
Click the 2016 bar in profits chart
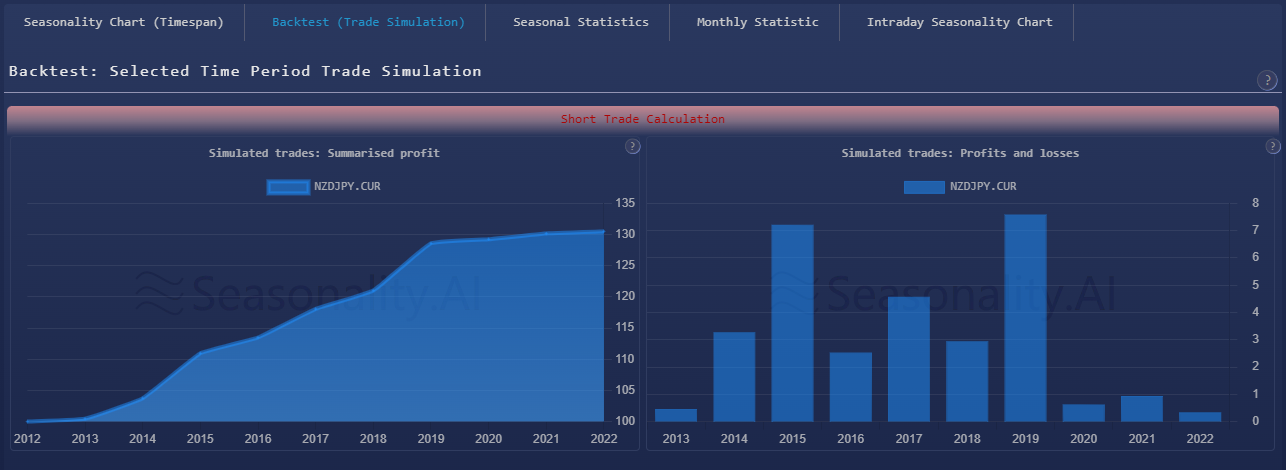pyautogui.click(x=850, y=386)
